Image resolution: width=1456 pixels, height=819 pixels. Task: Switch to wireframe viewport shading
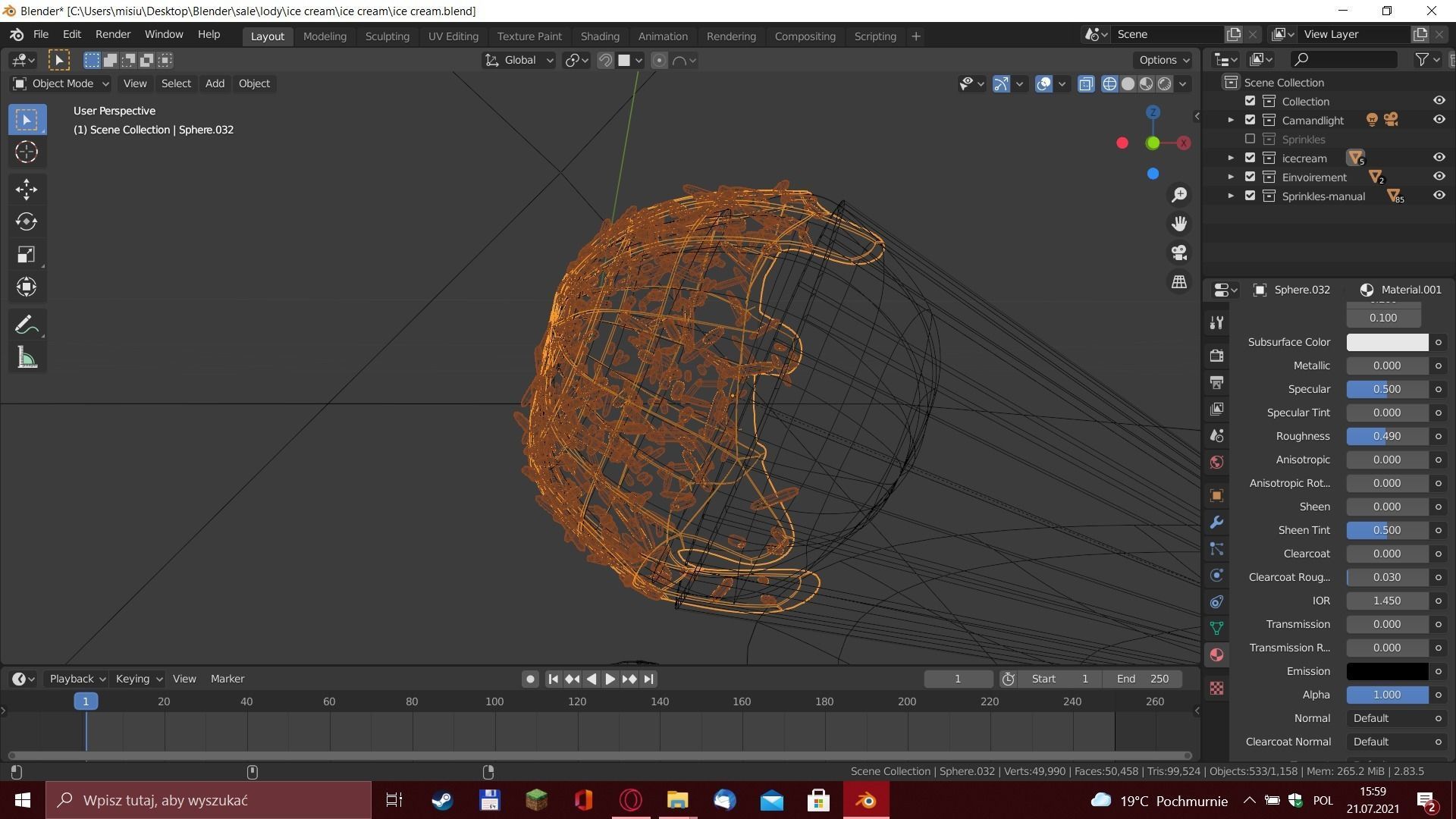1109,84
